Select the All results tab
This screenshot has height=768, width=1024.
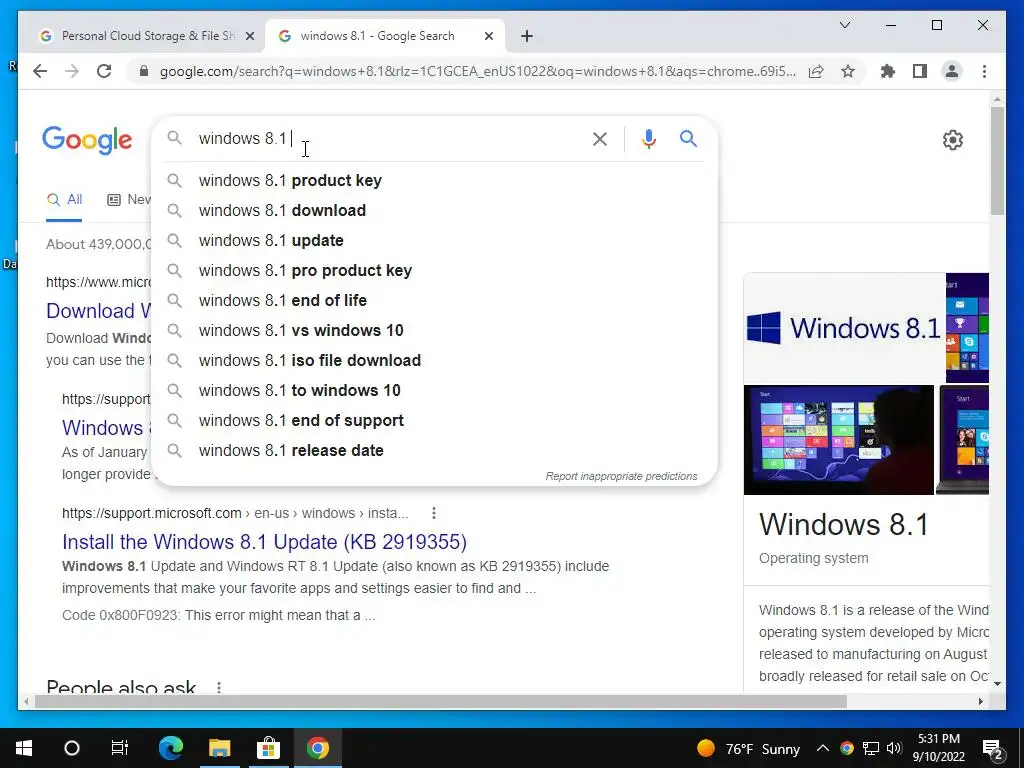point(65,200)
